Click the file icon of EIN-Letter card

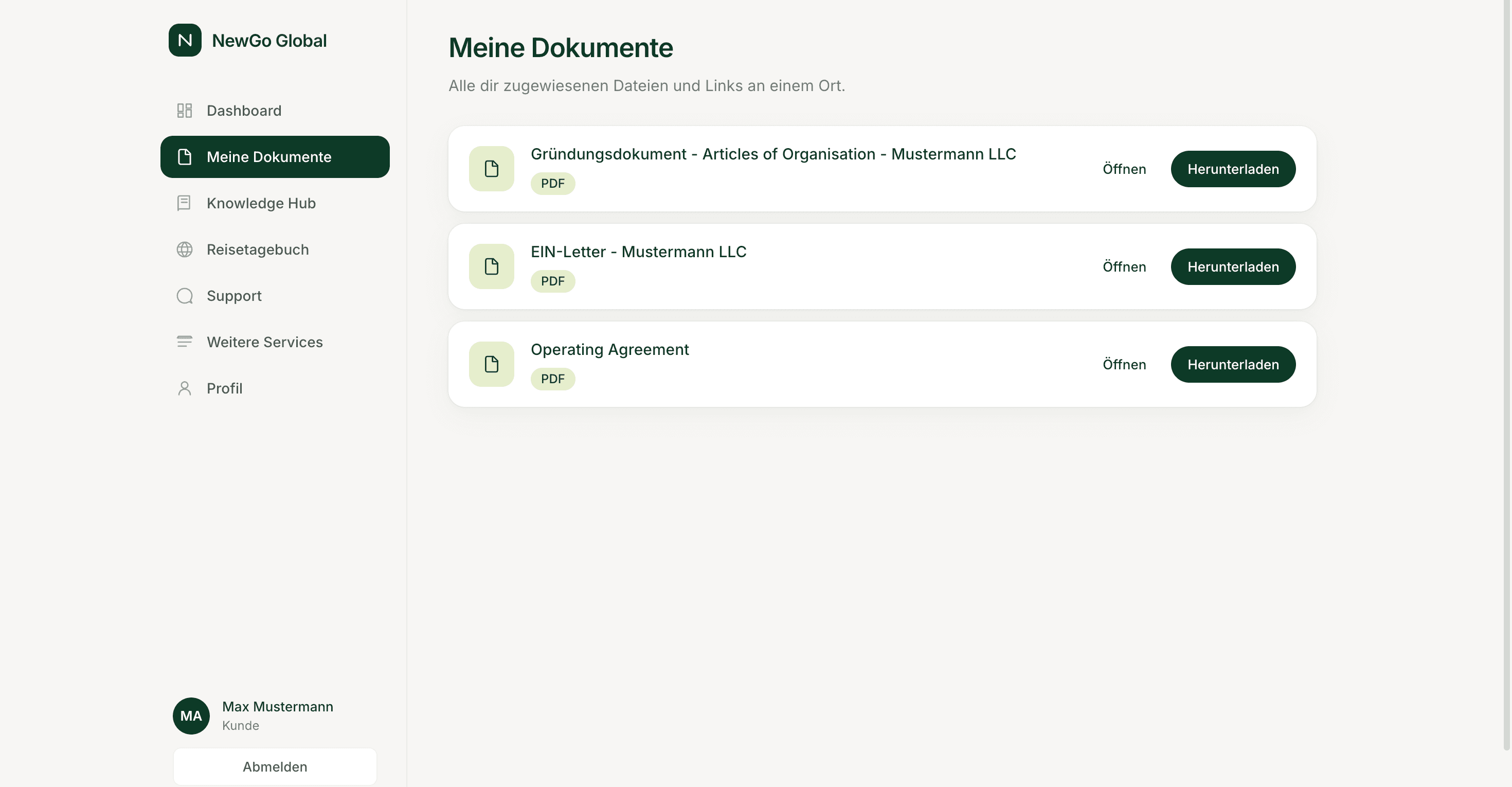[x=491, y=266]
